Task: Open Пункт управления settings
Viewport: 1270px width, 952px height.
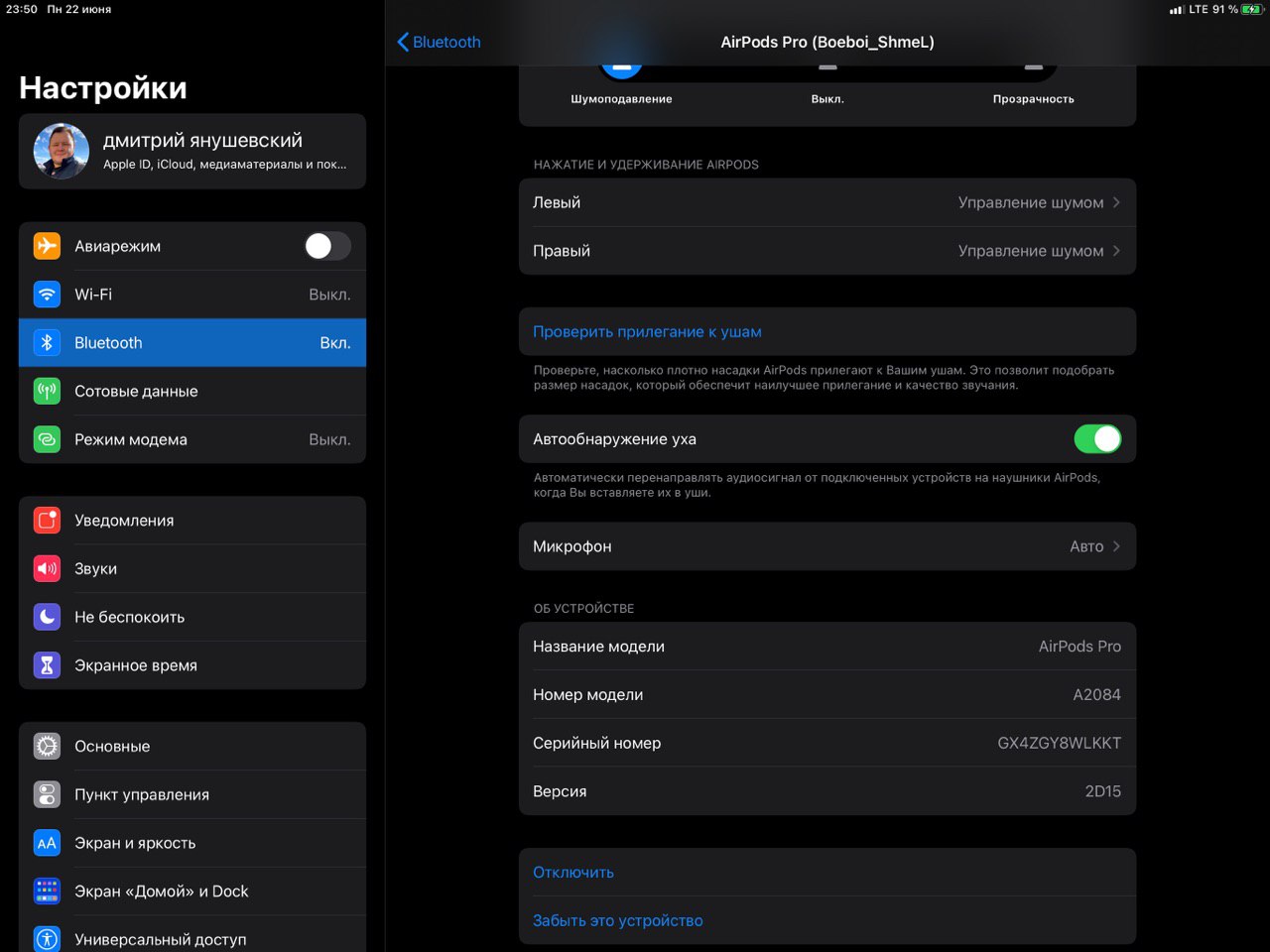Action: coord(192,794)
